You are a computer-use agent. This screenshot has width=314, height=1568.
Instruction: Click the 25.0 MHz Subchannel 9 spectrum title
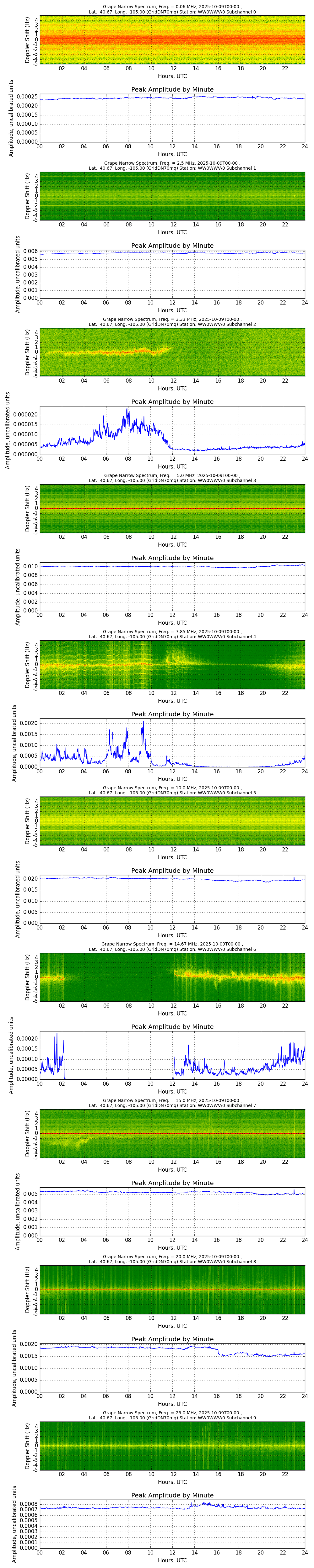172,1415
